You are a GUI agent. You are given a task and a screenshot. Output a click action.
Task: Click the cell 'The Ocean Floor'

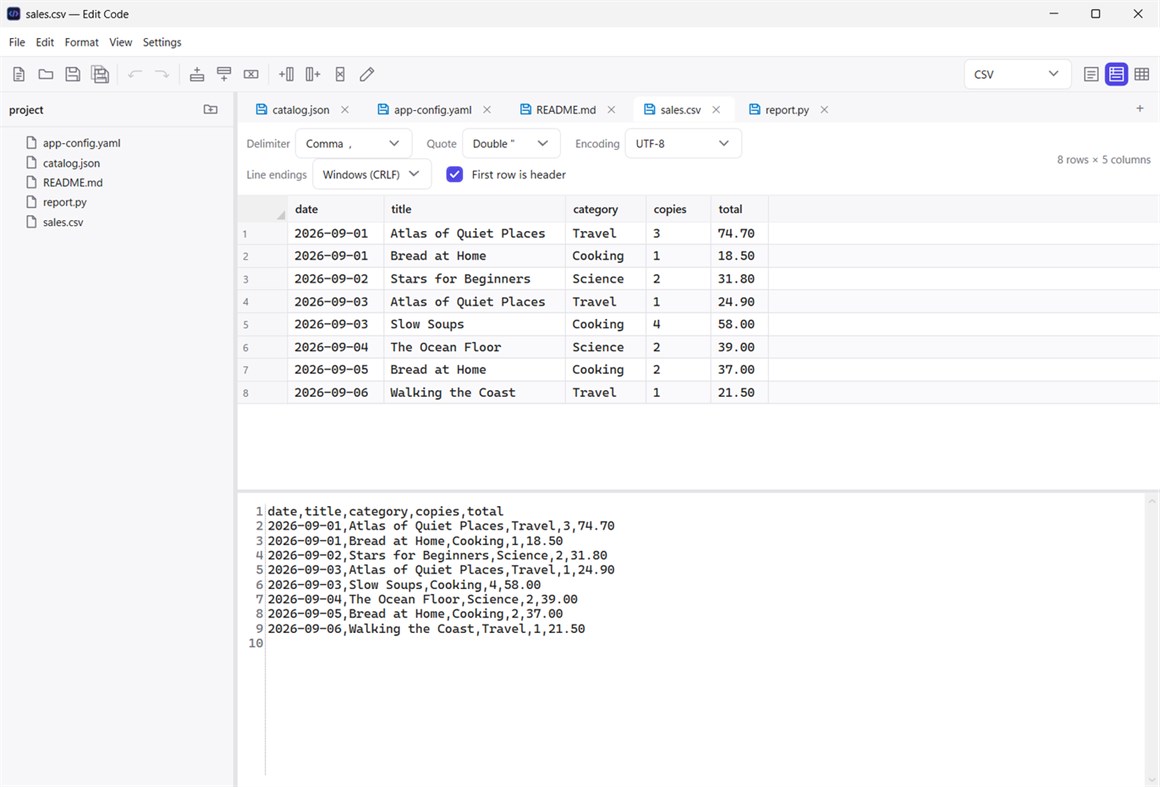[x=475, y=347]
